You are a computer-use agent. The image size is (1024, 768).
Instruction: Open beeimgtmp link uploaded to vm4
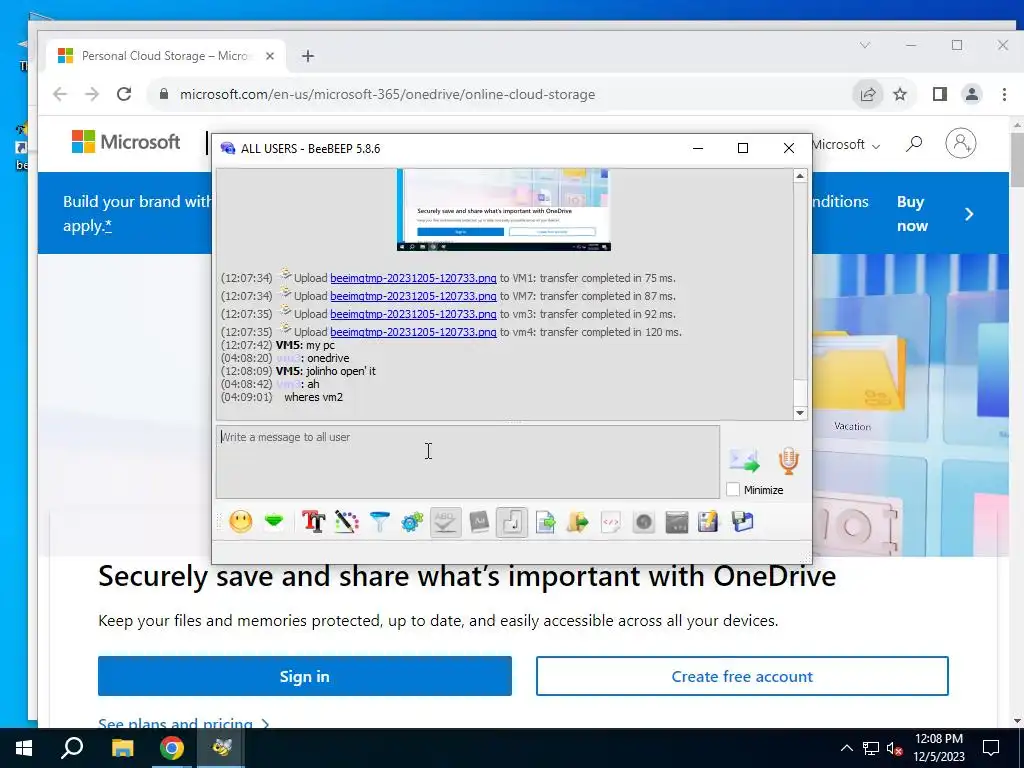click(413, 332)
